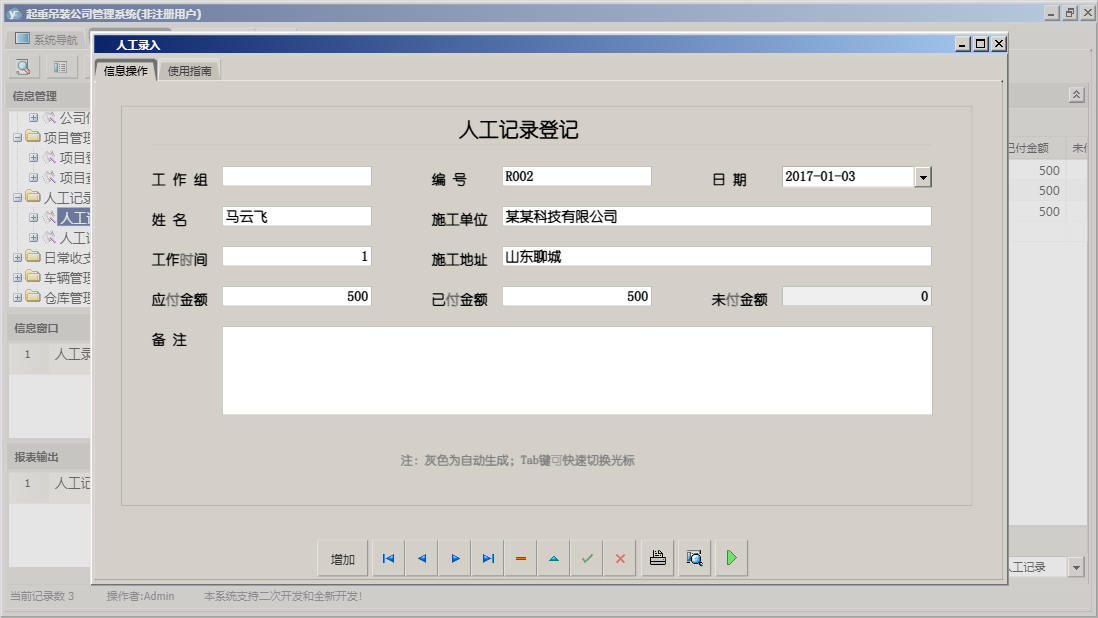Print the labor record
1098x618 pixels.
point(657,558)
